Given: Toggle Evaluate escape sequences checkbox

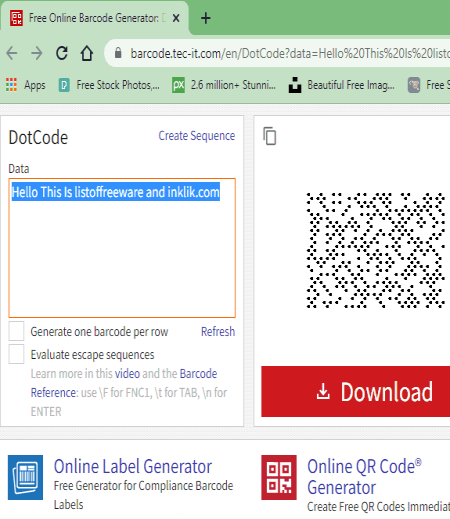Looking at the screenshot, I should point(16,354).
